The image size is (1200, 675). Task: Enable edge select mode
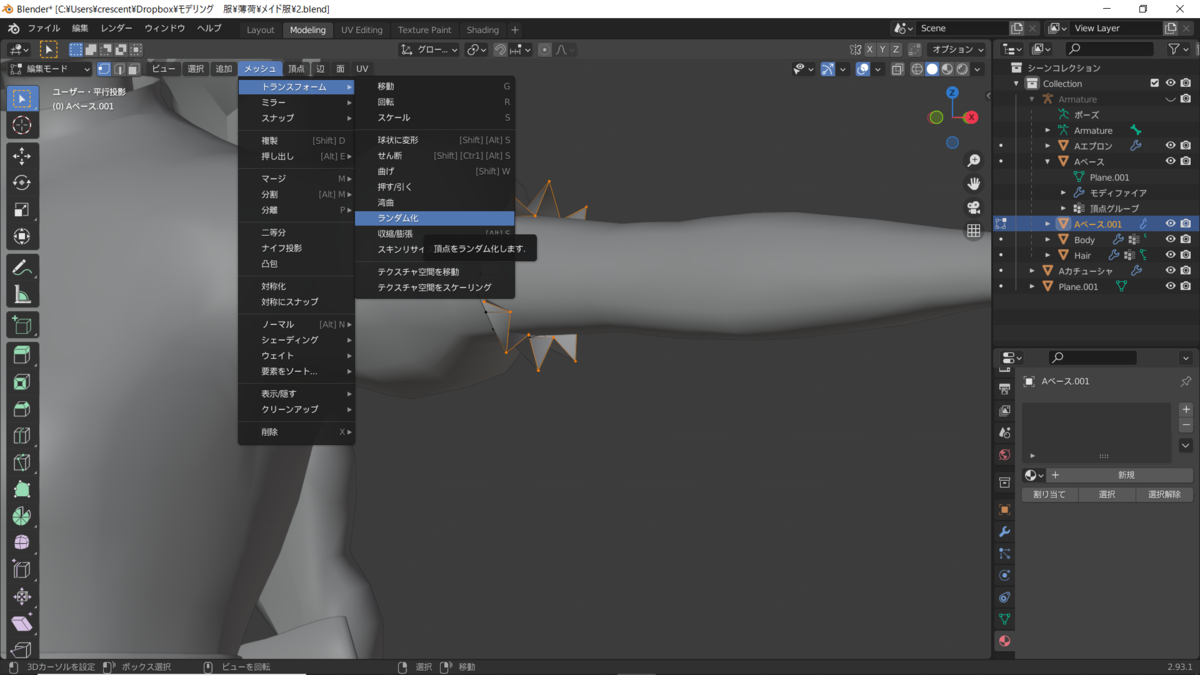tap(119, 69)
